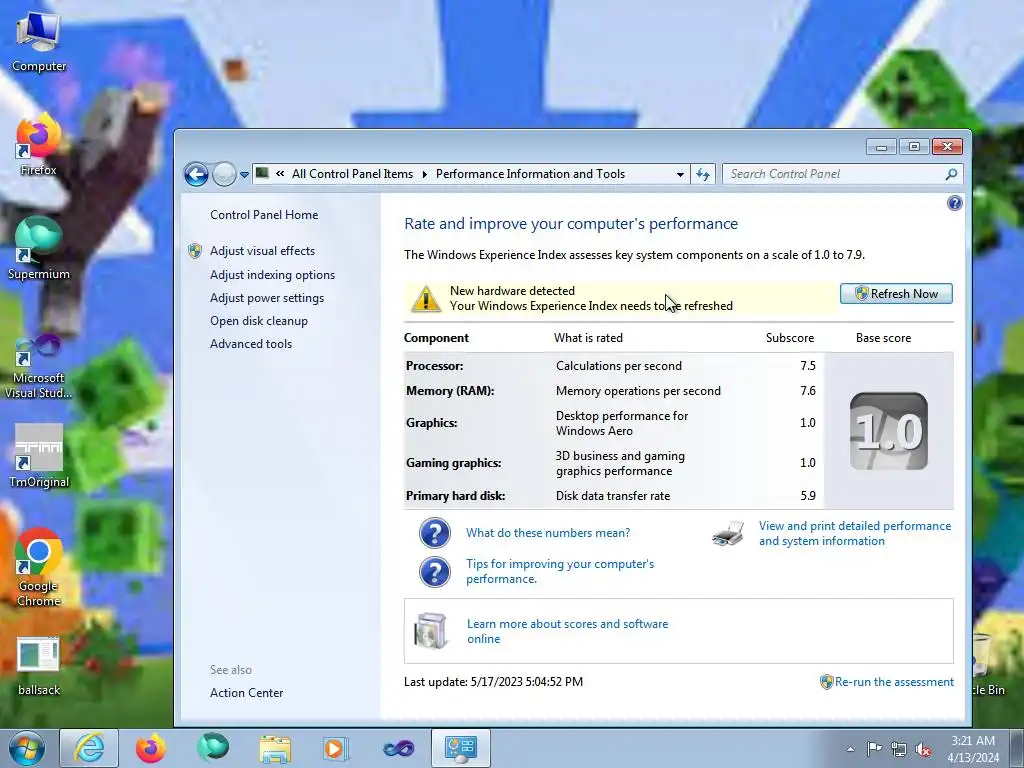Click the software box icon beside Learn more
The height and width of the screenshot is (768, 1024).
coord(430,631)
